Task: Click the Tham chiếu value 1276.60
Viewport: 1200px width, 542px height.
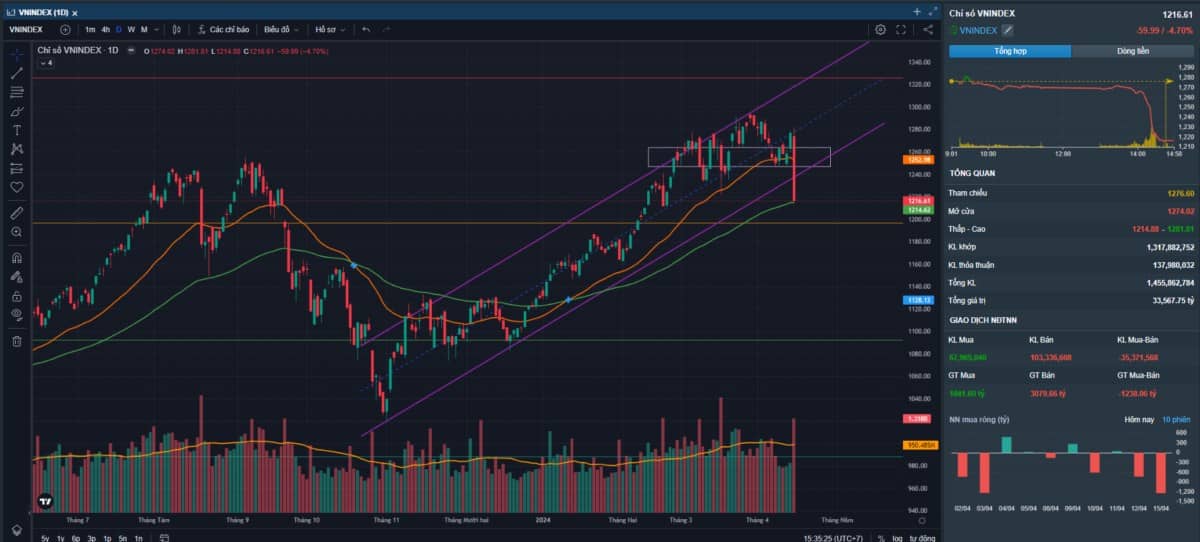Action: coord(1180,192)
